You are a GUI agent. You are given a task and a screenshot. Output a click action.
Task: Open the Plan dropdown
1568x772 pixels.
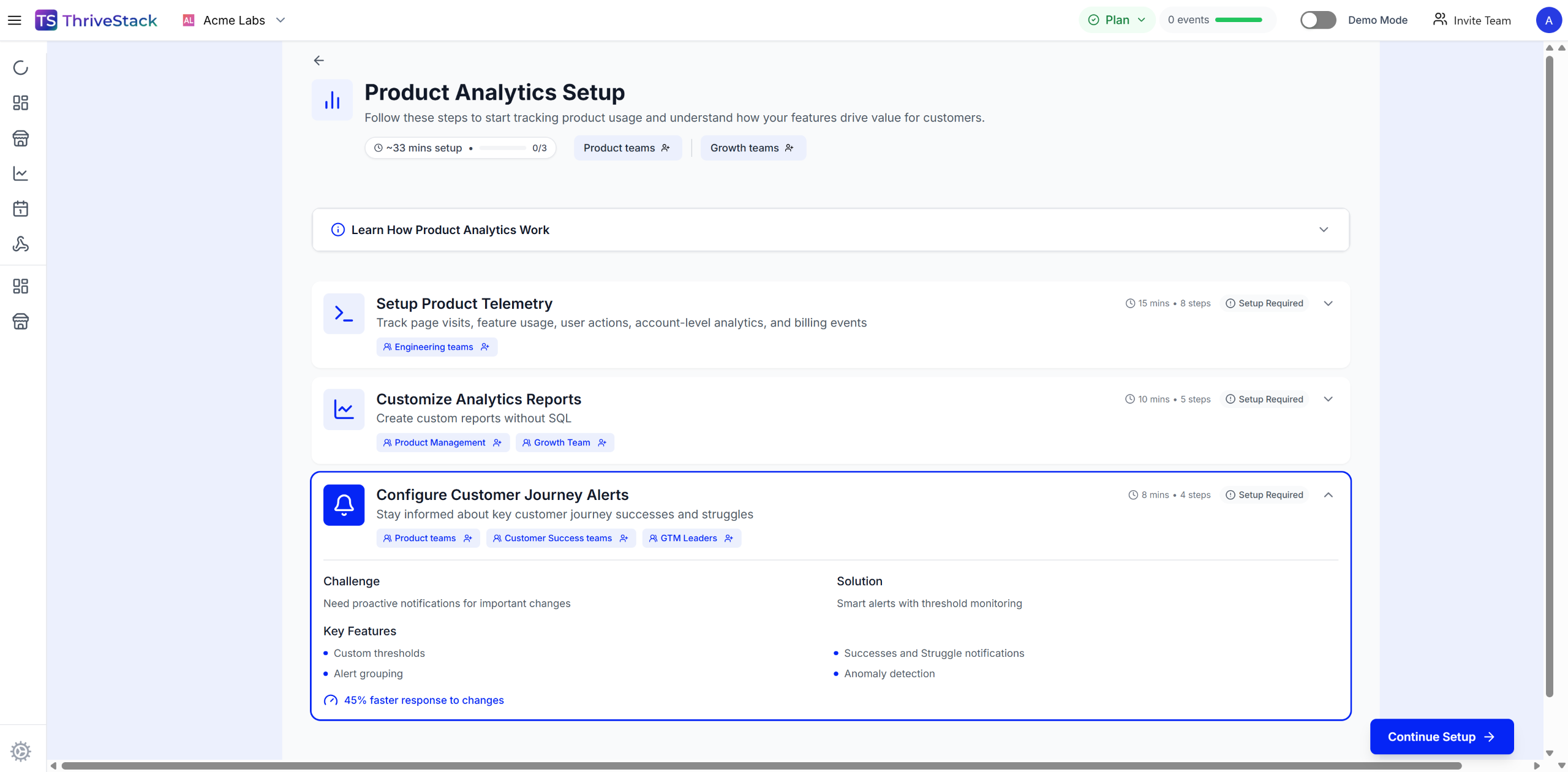click(x=1117, y=20)
